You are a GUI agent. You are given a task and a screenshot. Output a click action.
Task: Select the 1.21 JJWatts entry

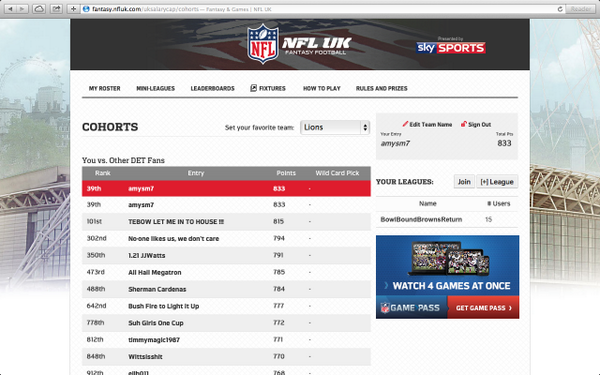click(x=147, y=255)
